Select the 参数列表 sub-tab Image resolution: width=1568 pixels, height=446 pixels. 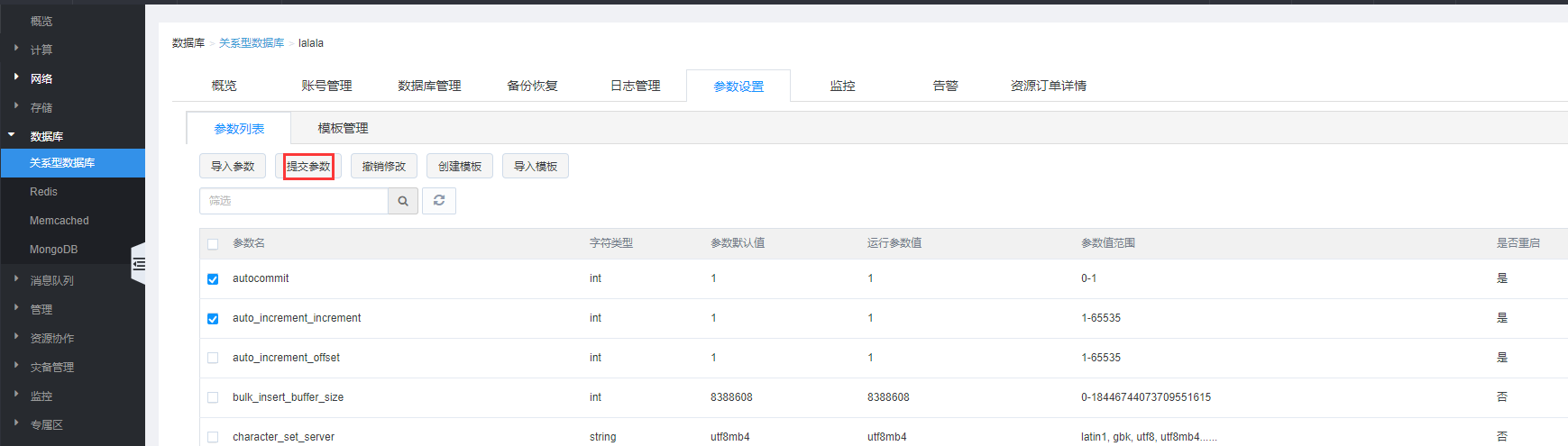(x=239, y=129)
